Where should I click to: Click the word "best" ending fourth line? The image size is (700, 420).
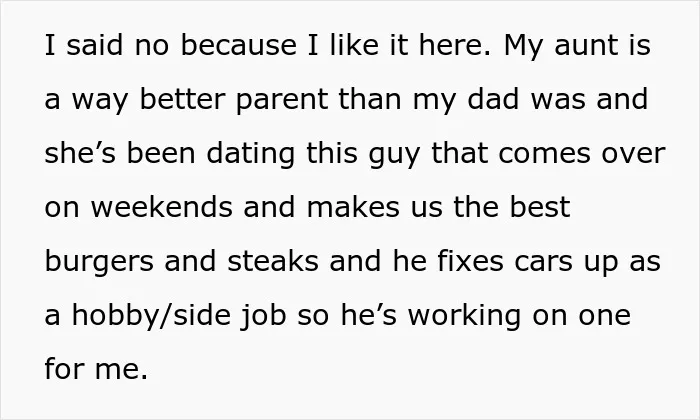point(540,207)
